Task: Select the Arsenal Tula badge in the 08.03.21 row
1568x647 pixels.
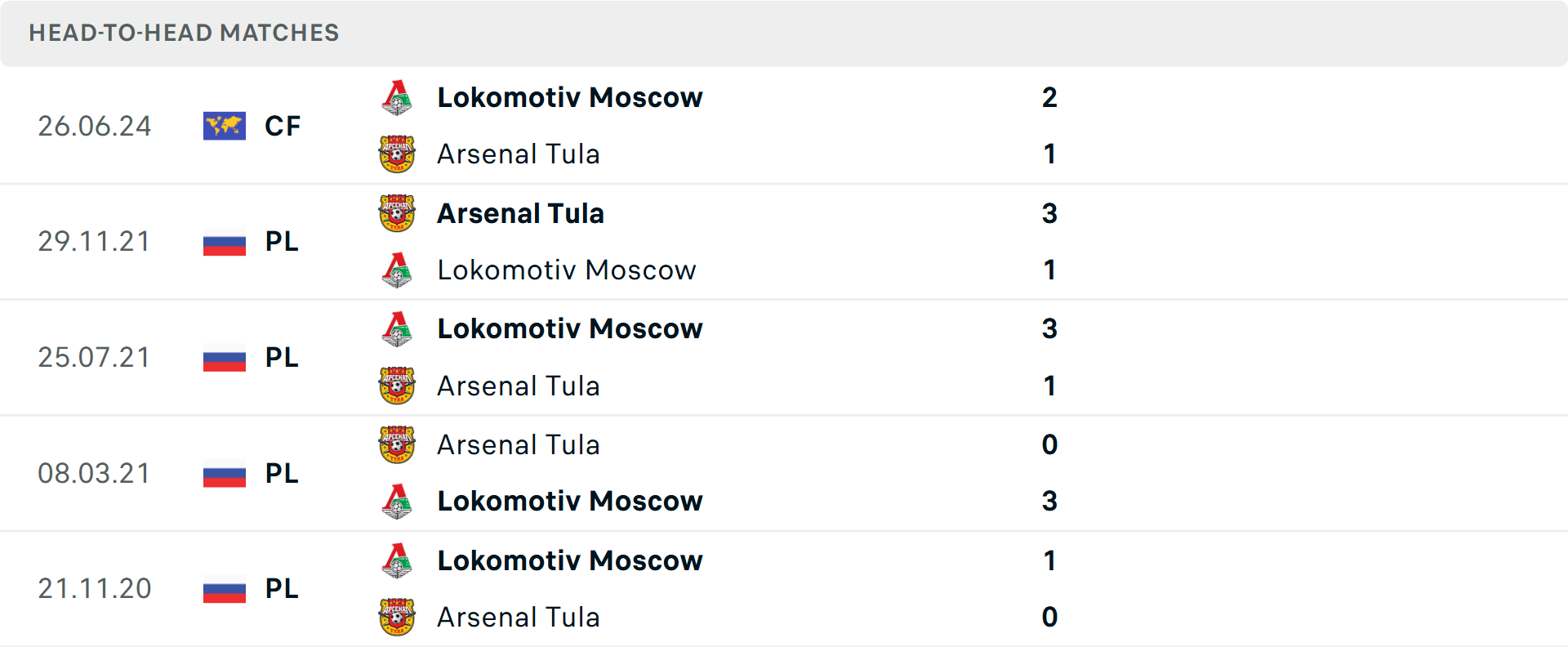Action: coord(398,444)
